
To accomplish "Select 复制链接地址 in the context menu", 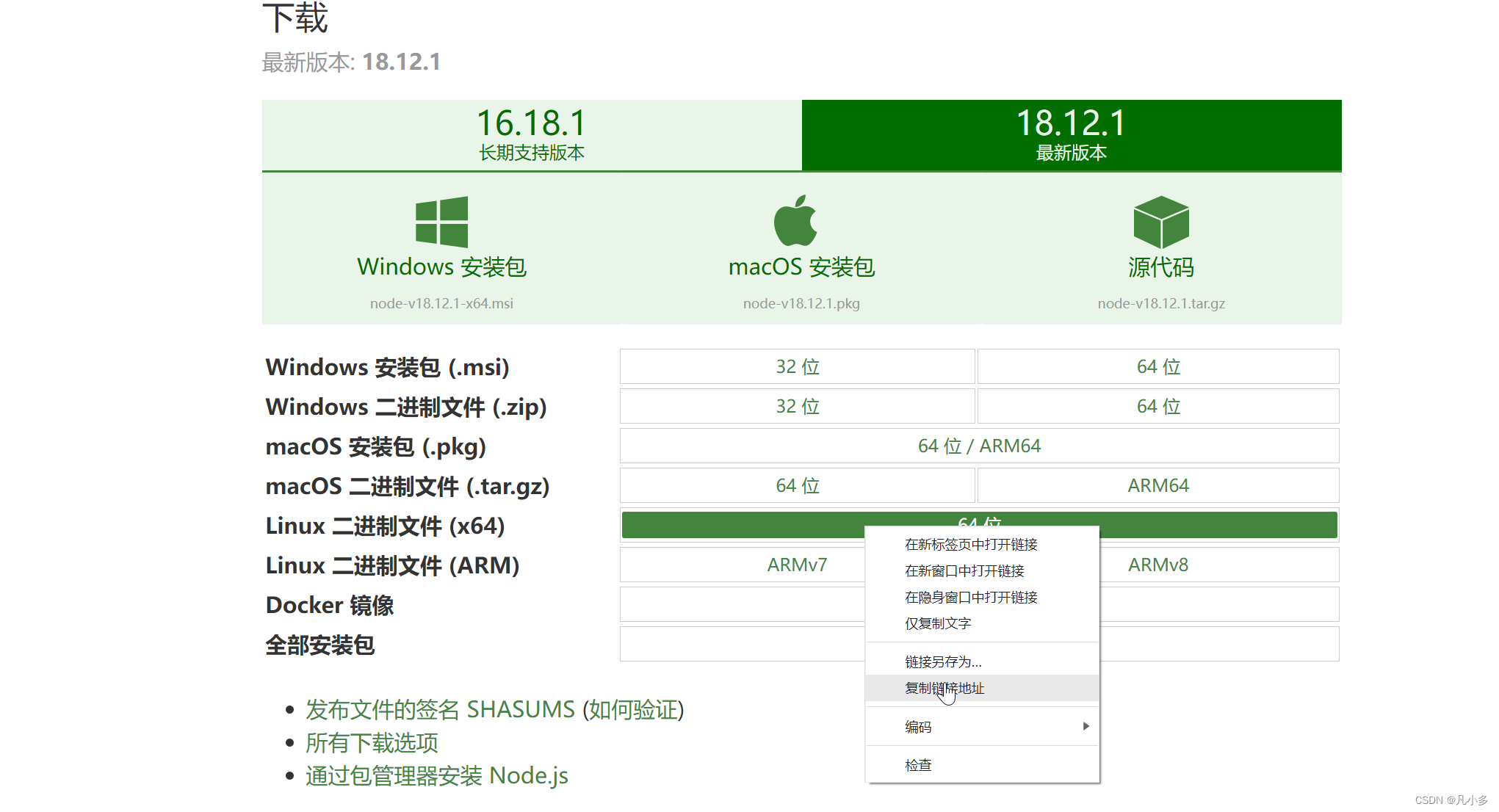I will [x=982, y=688].
